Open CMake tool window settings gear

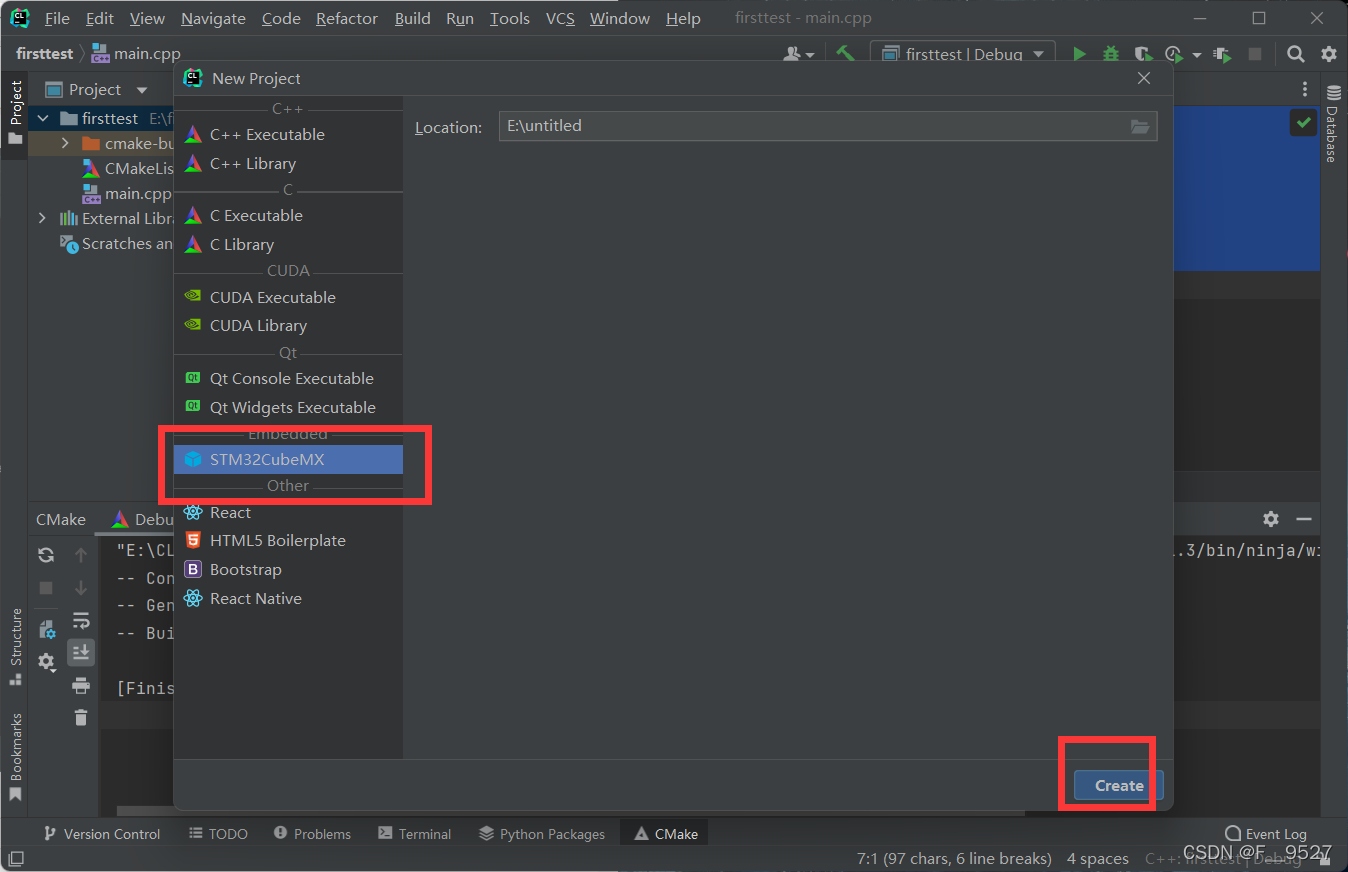(1271, 519)
